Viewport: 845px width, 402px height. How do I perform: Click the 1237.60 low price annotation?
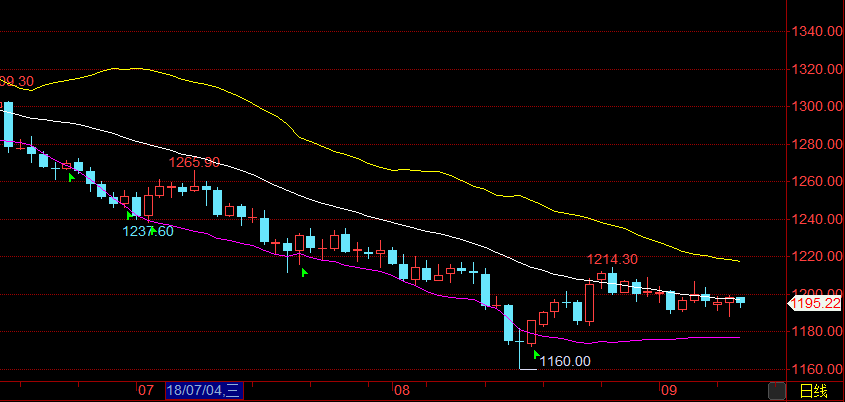[148, 231]
